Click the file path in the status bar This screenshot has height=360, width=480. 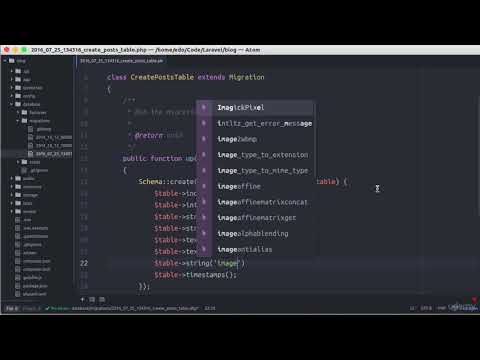(x=135, y=308)
